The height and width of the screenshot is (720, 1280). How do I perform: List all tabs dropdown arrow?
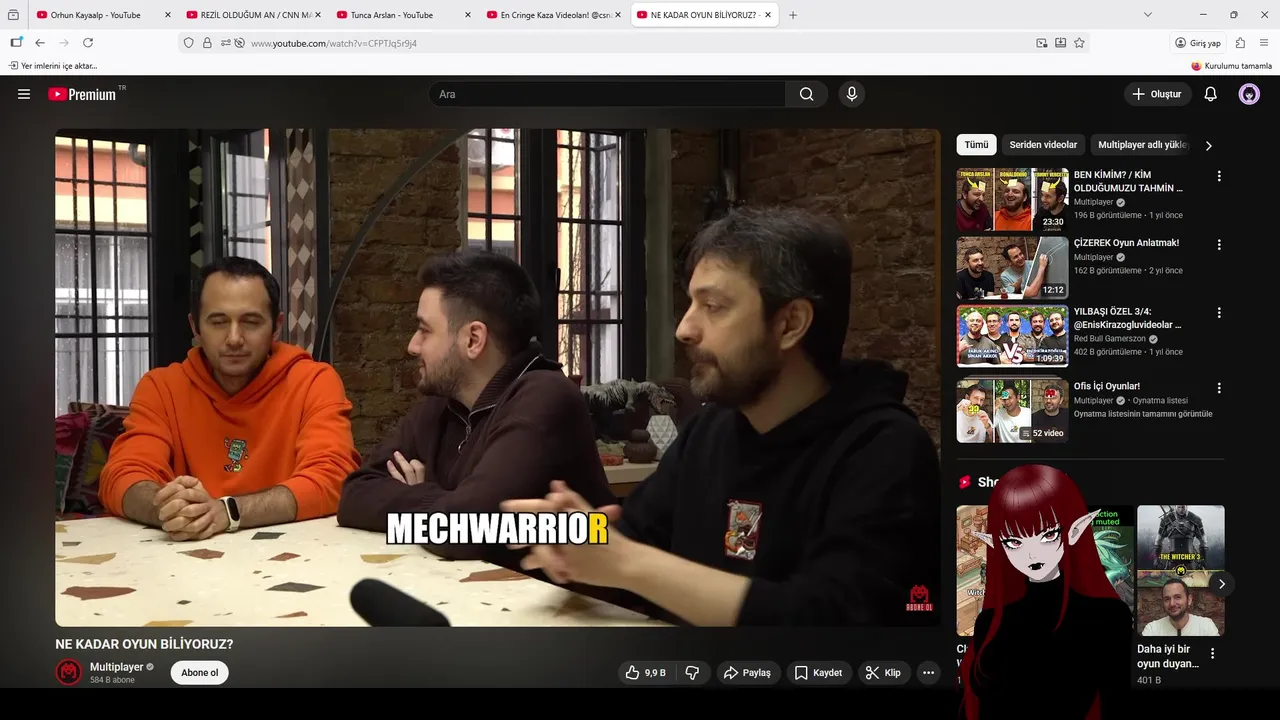(1148, 15)
